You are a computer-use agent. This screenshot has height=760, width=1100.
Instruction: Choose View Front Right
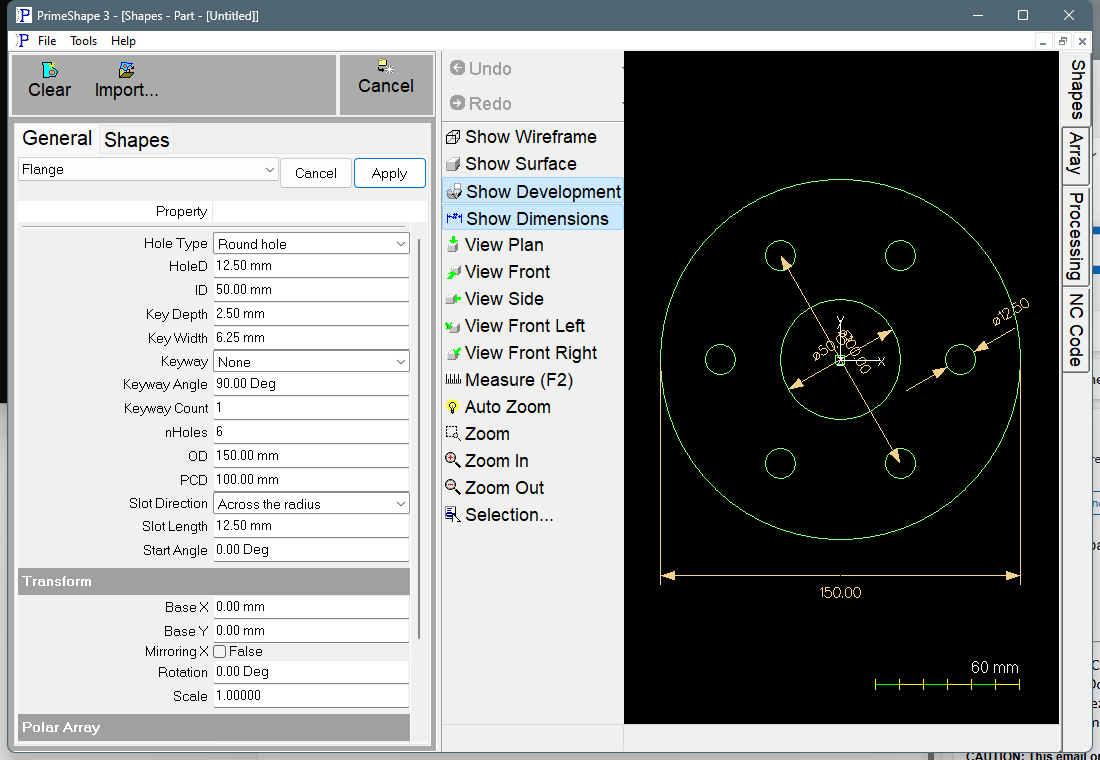tap(521, 353)
